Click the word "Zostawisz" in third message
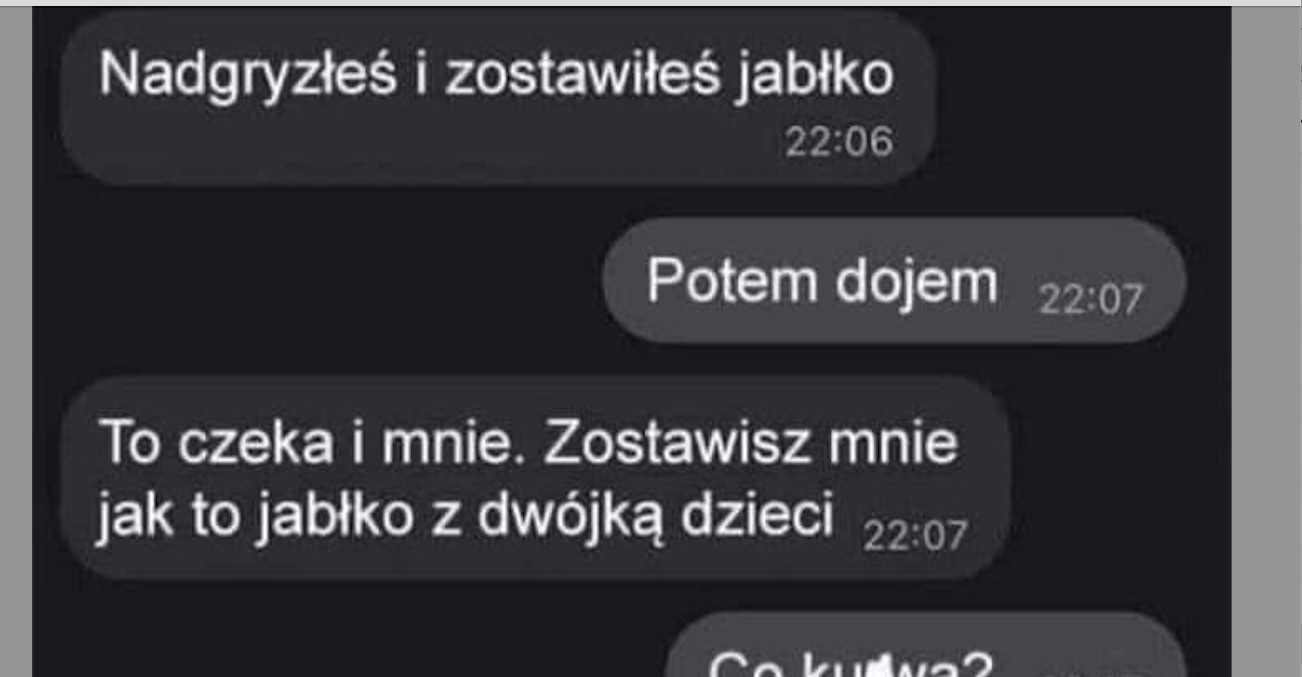 click(x=678, y=445)
